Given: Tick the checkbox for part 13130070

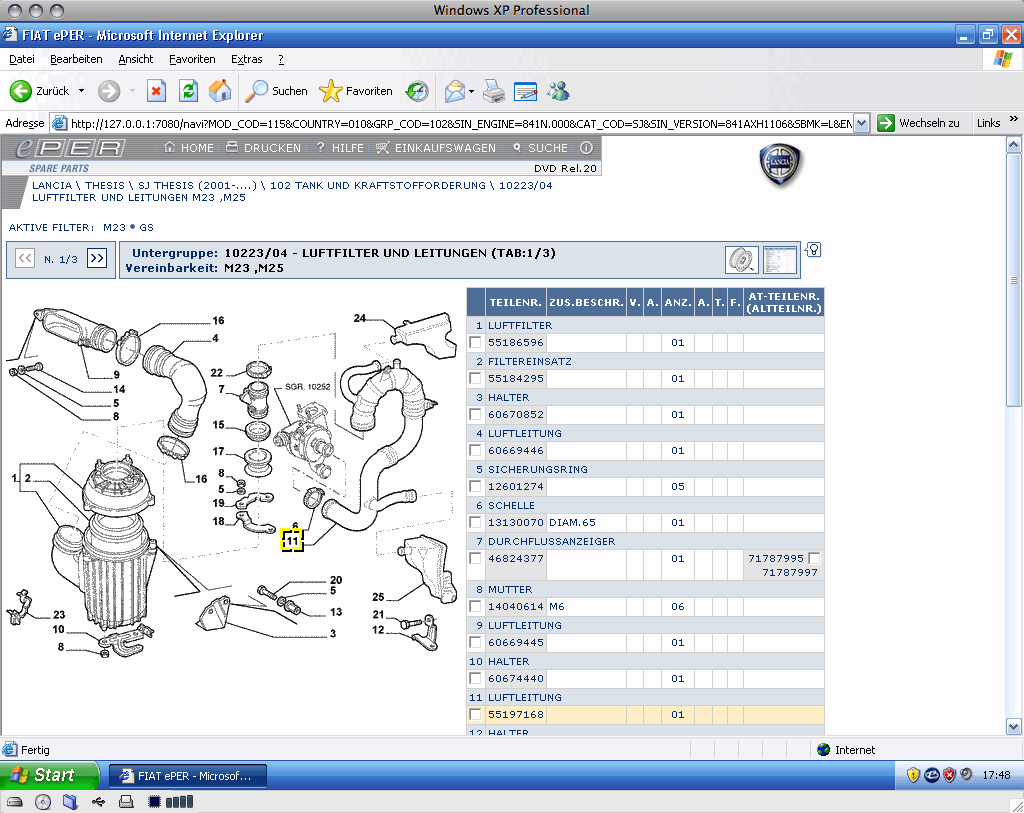Looking at the screenshot, I should click(x=475, y=522).
